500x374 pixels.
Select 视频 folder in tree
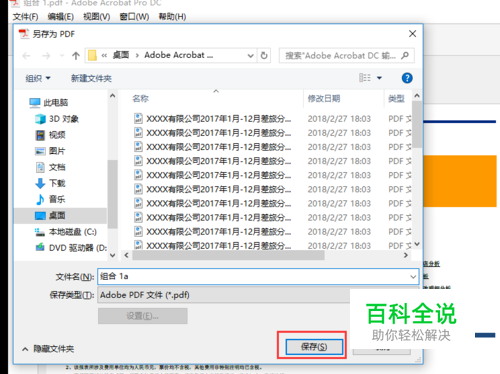point(50,135)
